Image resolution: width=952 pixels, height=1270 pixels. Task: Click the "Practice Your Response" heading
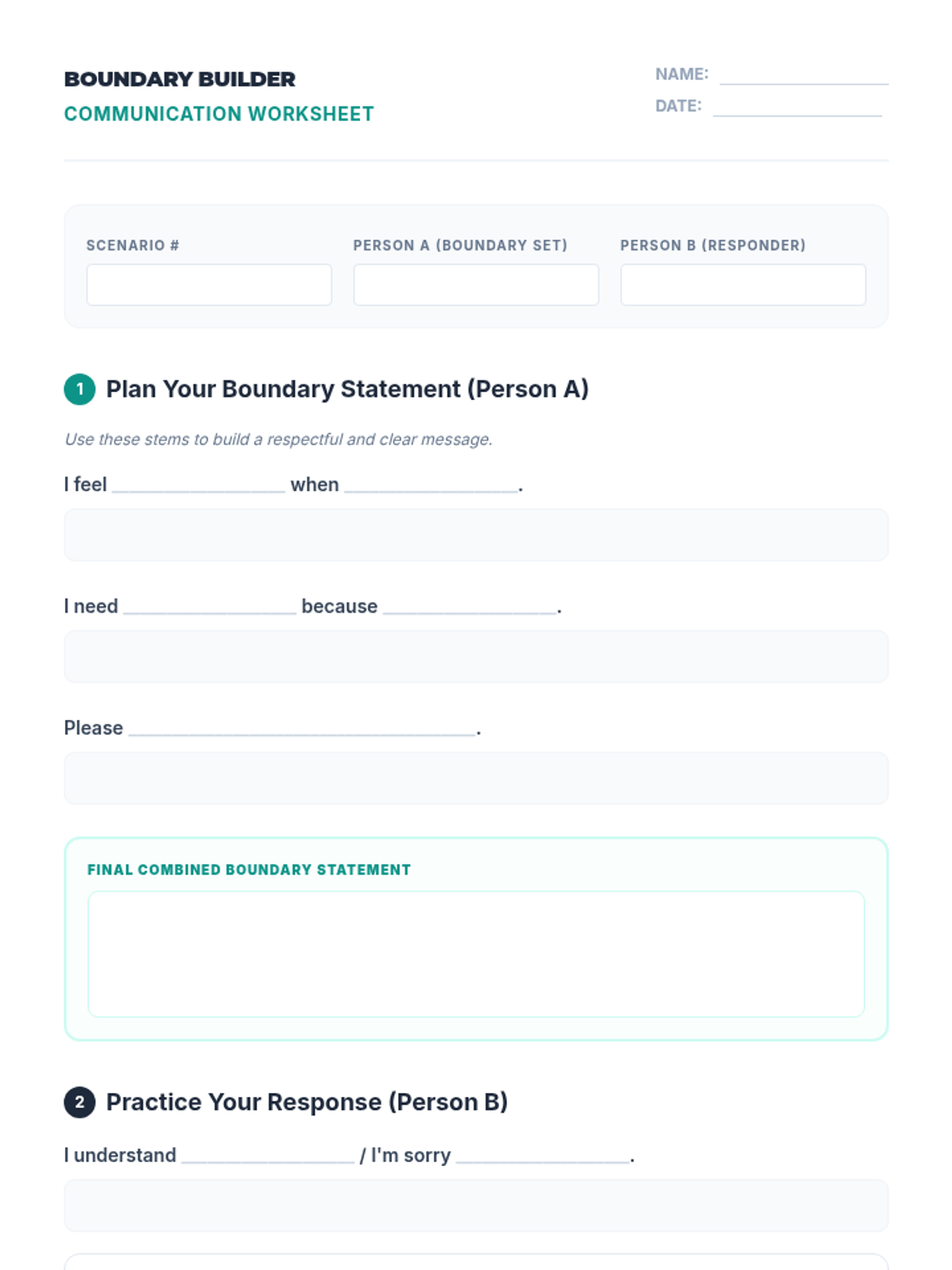[x=307, y=1103]
